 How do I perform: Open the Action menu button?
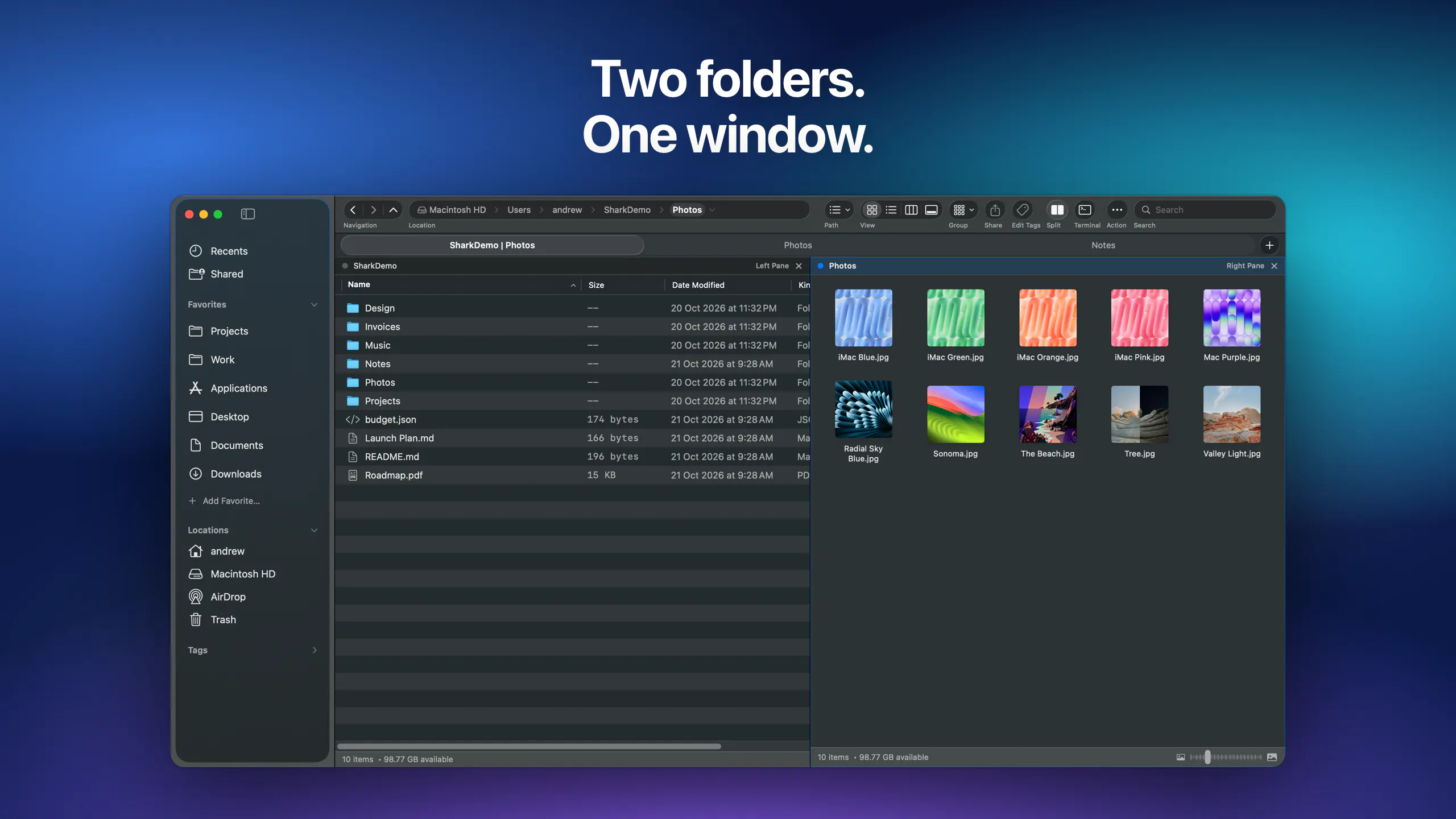[x=1117, y=210]
